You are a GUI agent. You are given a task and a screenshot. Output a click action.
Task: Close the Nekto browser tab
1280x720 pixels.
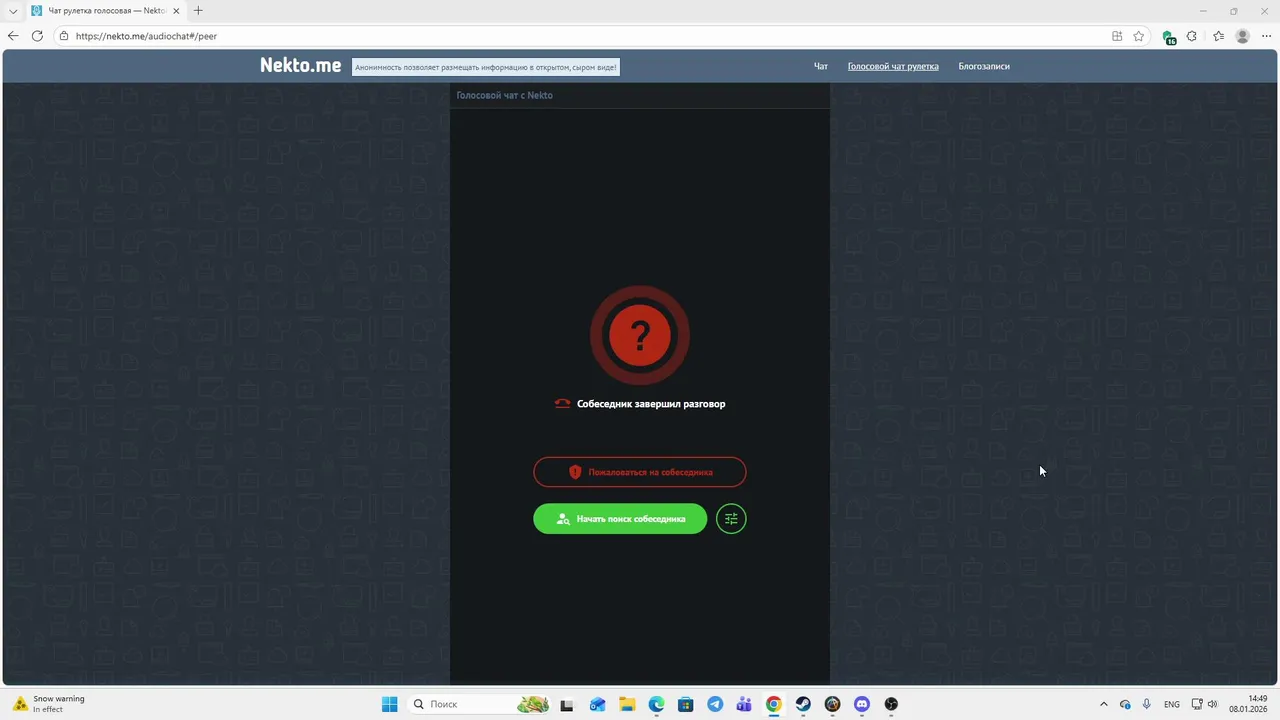[176, 11]
